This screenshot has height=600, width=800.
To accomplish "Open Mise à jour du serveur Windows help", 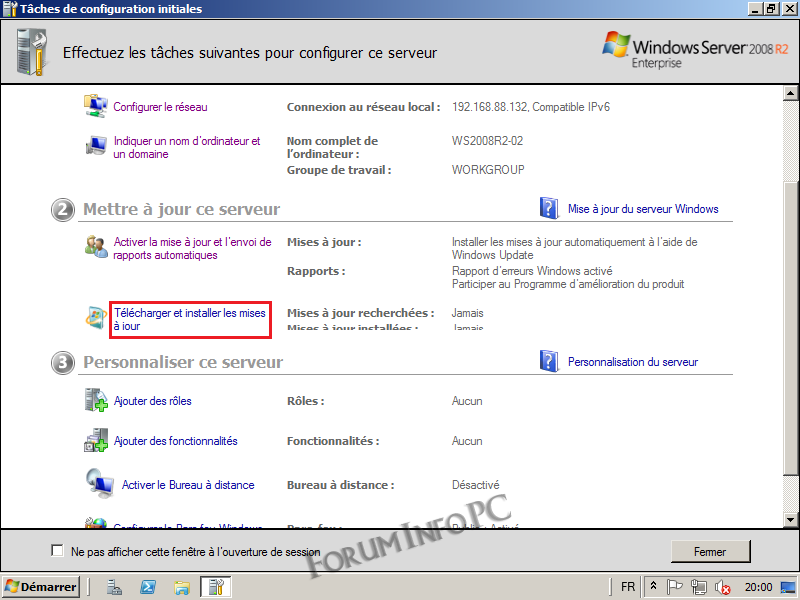I will tap(643, 209).
